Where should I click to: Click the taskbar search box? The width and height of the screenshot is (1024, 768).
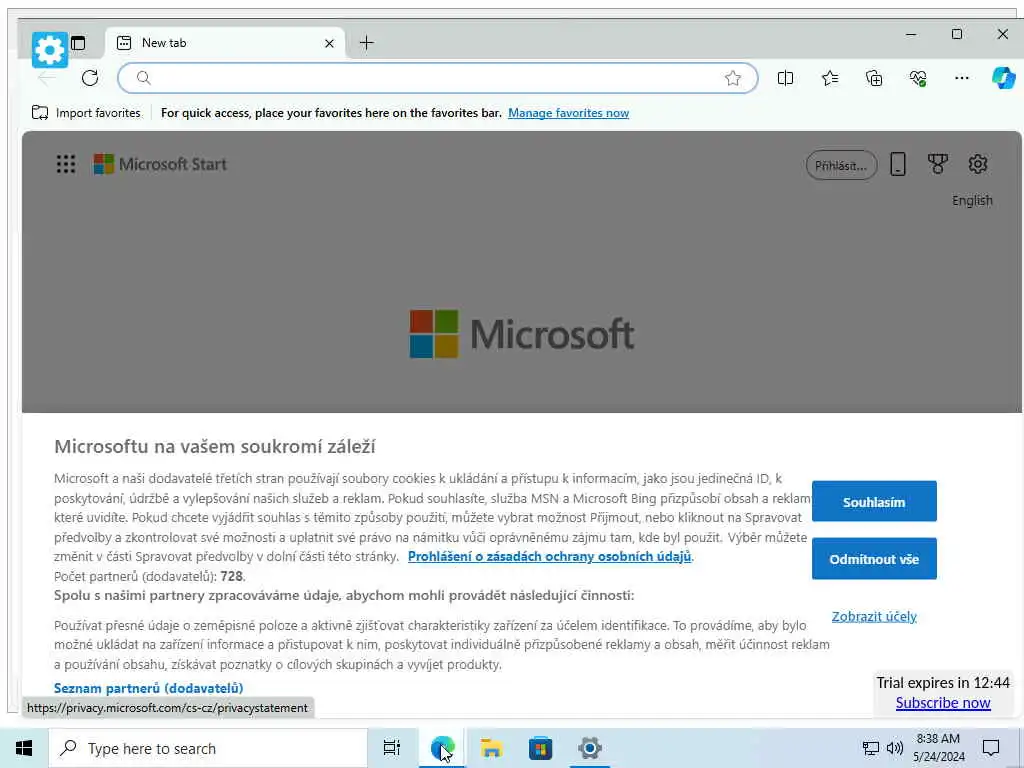click(208, 748)
